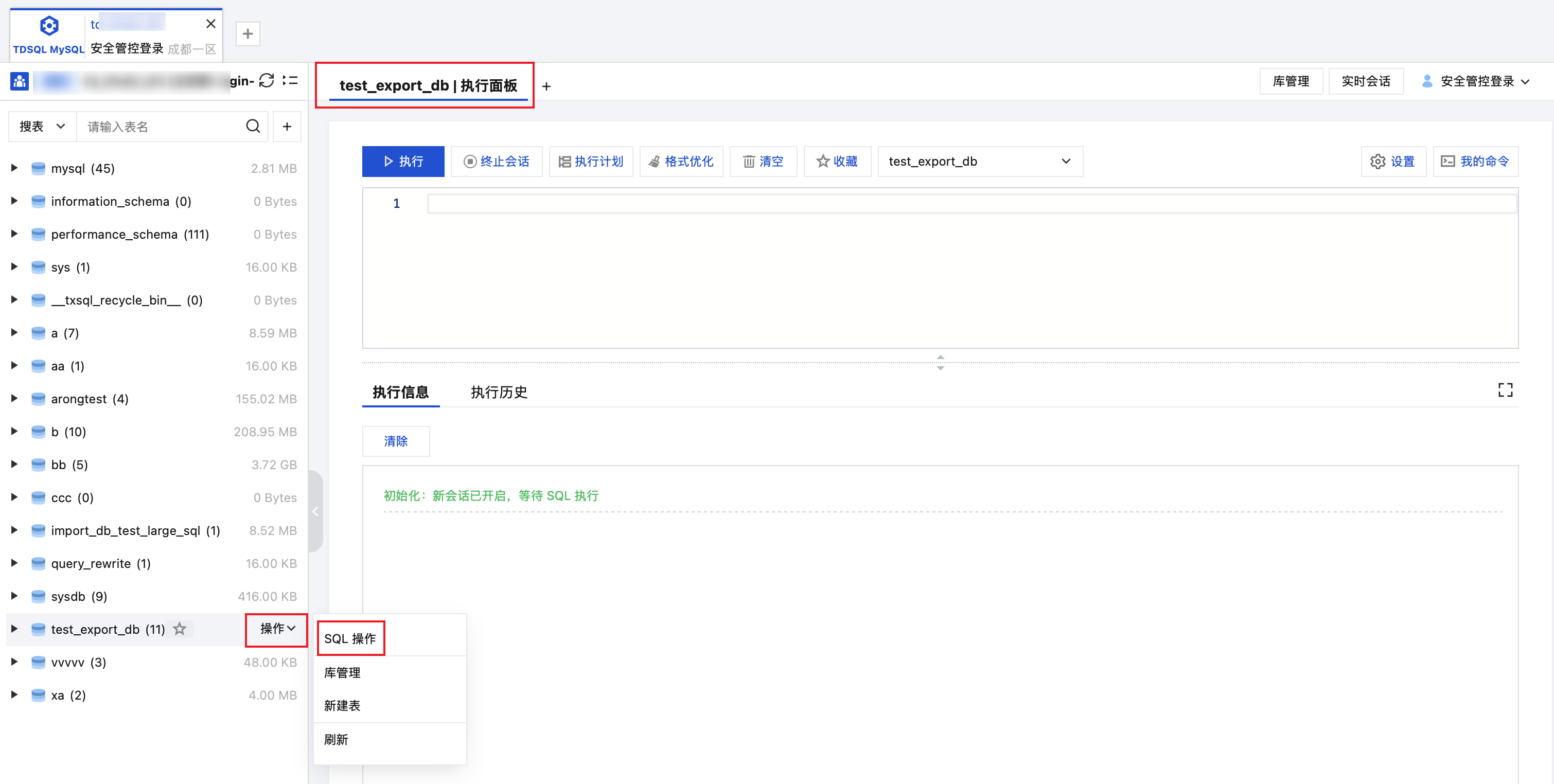Collapse the left sidebar with arrow handle

coord(315,511)
